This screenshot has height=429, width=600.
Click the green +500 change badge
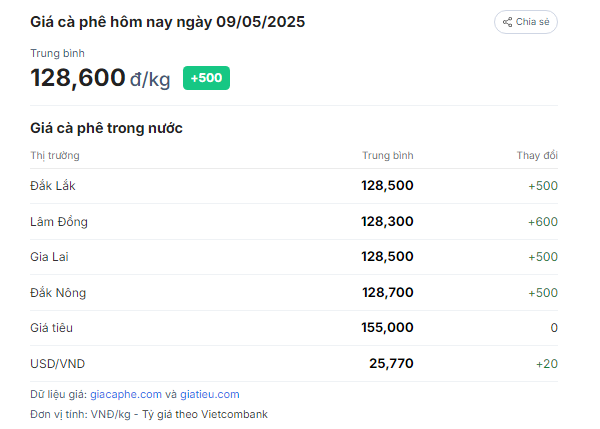(206, 78)
